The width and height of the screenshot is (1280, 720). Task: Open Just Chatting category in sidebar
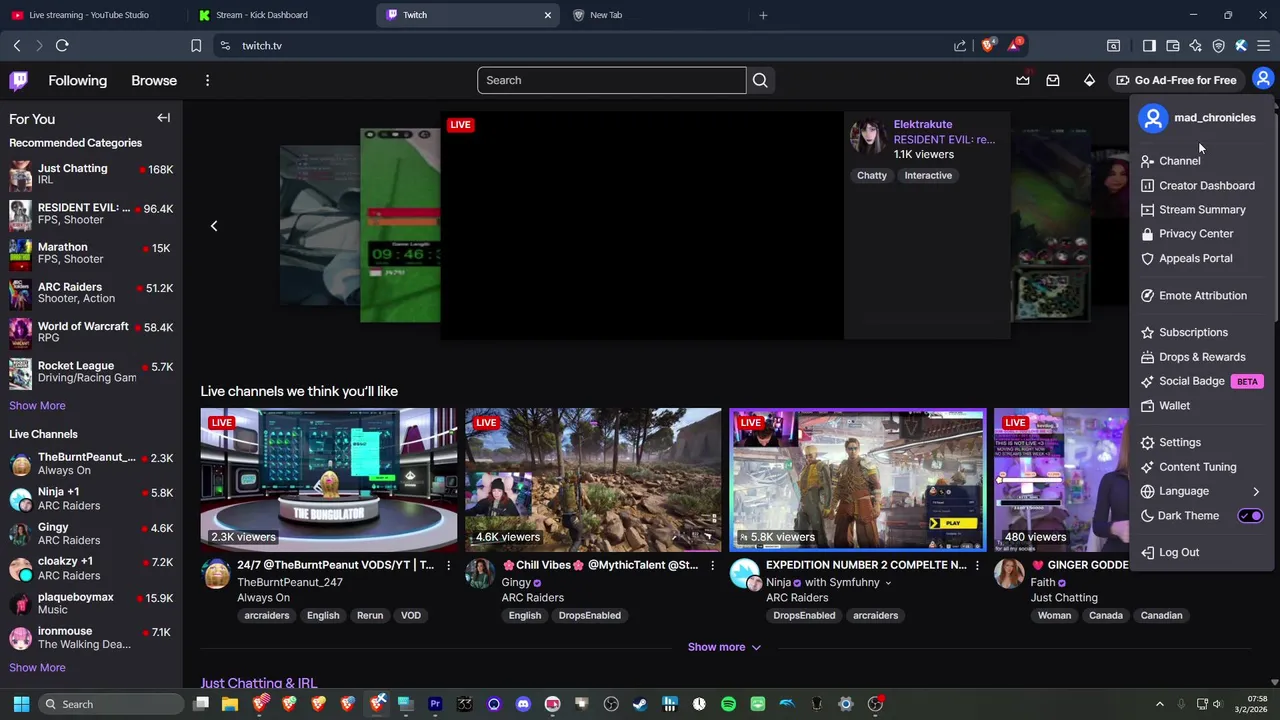pyautogui.click(x=91, y=174)
